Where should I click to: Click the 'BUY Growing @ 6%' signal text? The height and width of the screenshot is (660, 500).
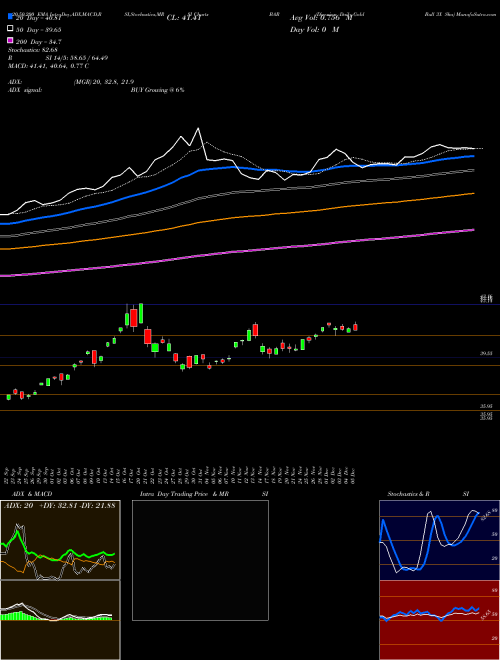pos(157,90)
